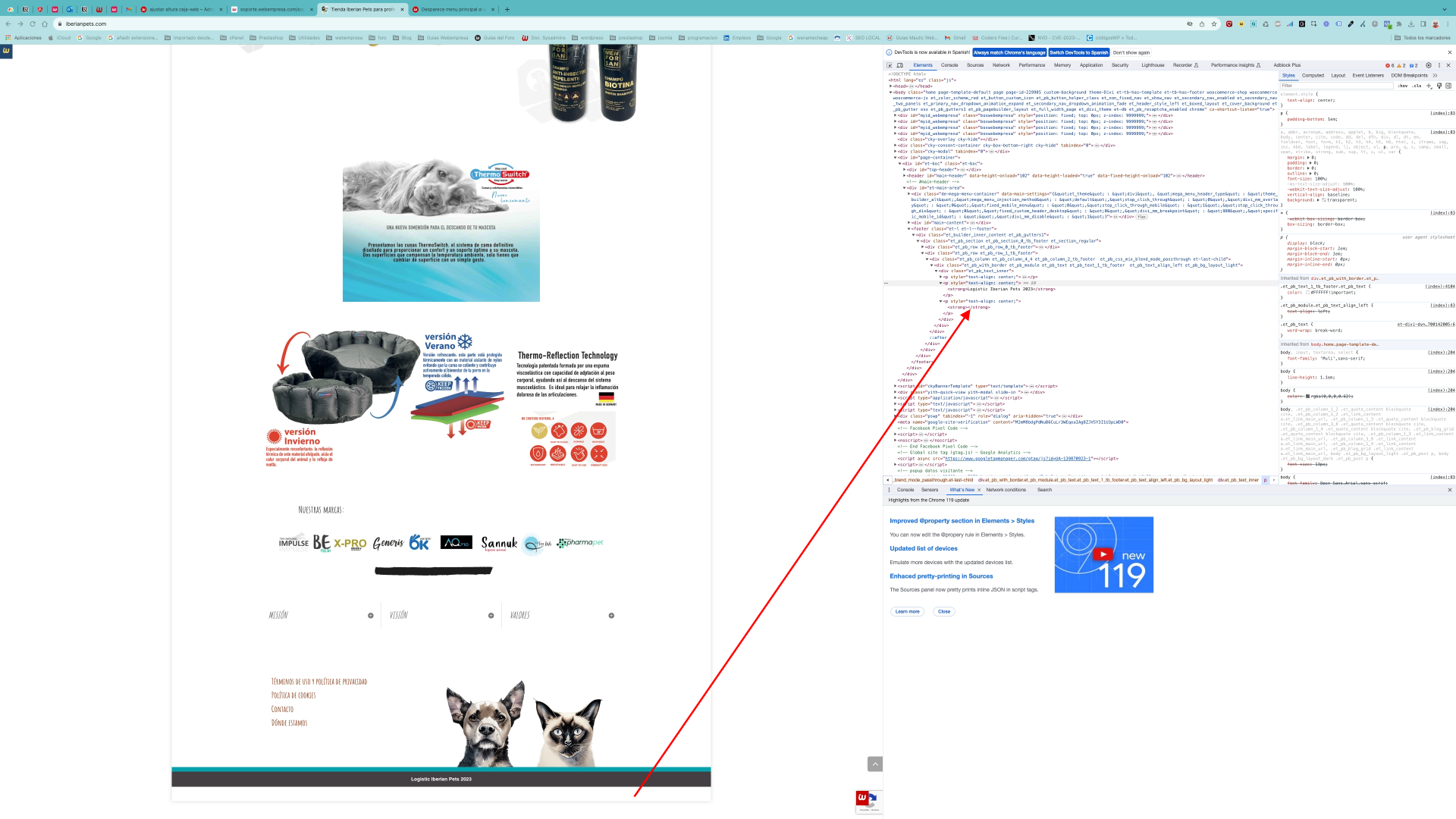The height and width of the screenshot is (819, 1456).
Task: Select the Computed styles tab
Action: [1313, 75]
